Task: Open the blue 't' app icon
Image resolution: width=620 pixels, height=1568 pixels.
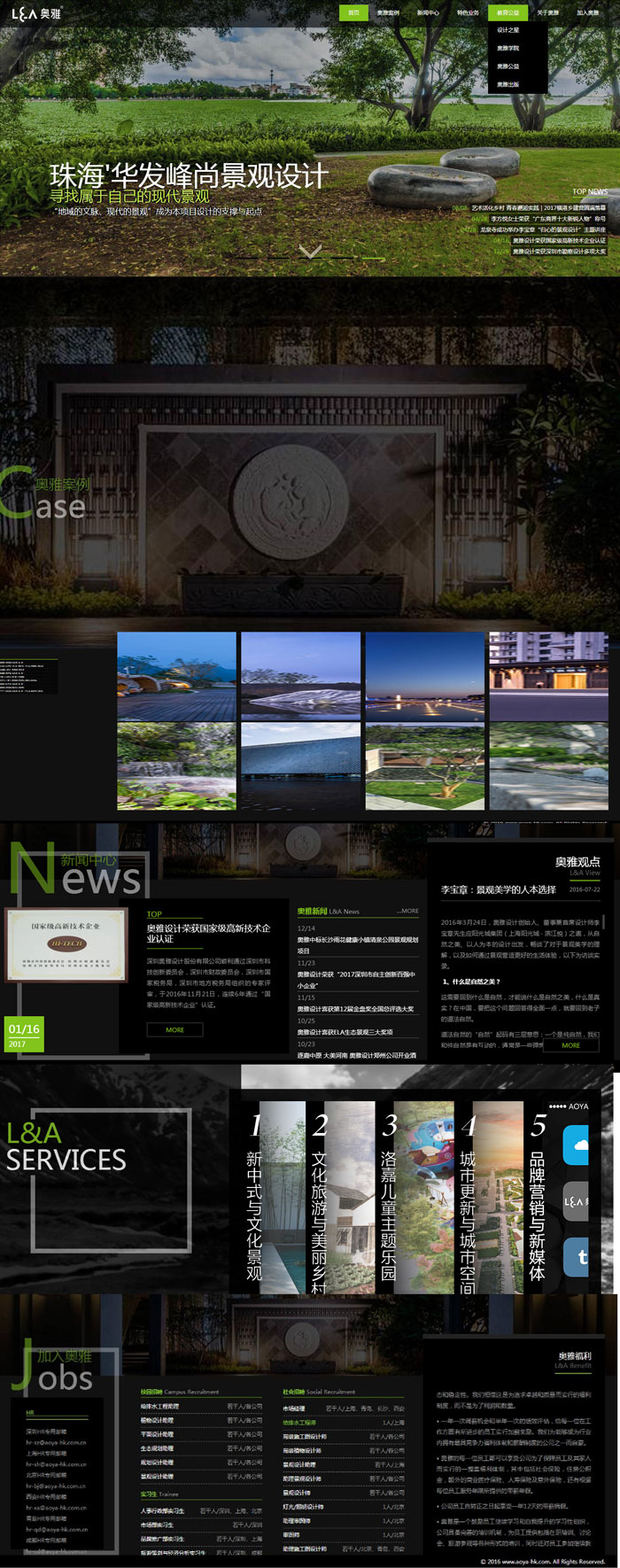Action: coord(577,1256)
